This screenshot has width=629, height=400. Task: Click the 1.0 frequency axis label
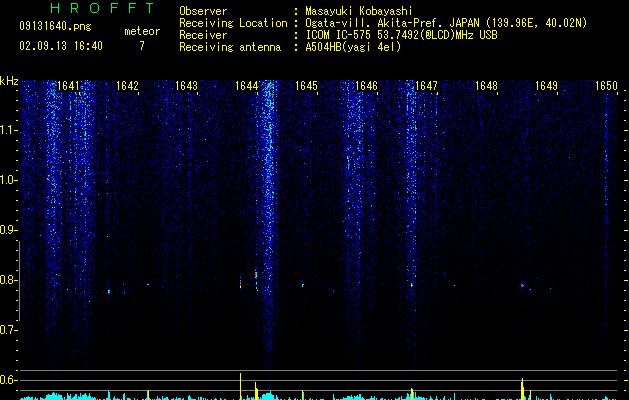[8, 180]
